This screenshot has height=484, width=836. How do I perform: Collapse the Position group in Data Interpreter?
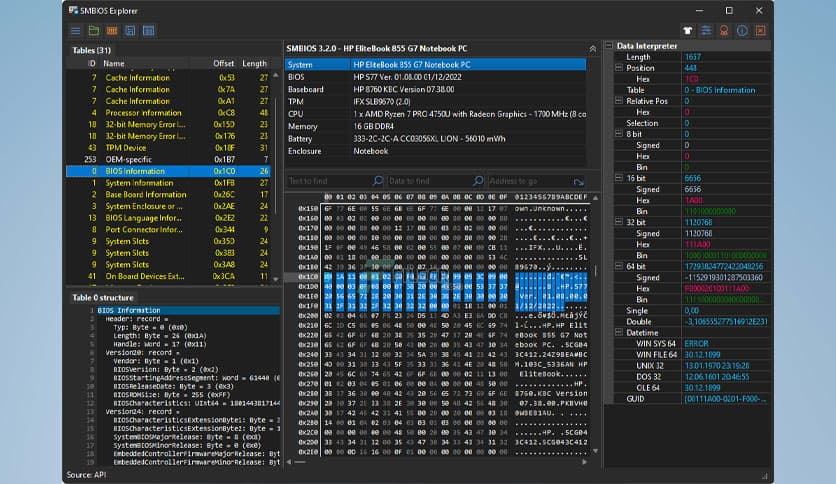point(619,68)
